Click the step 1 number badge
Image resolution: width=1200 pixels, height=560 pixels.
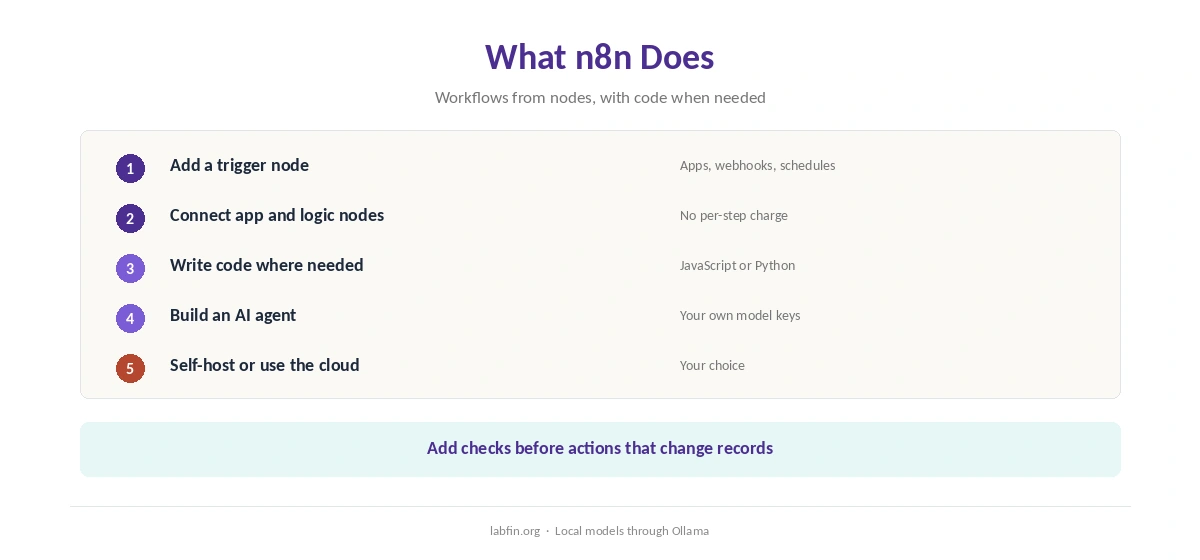click(130, 168)
